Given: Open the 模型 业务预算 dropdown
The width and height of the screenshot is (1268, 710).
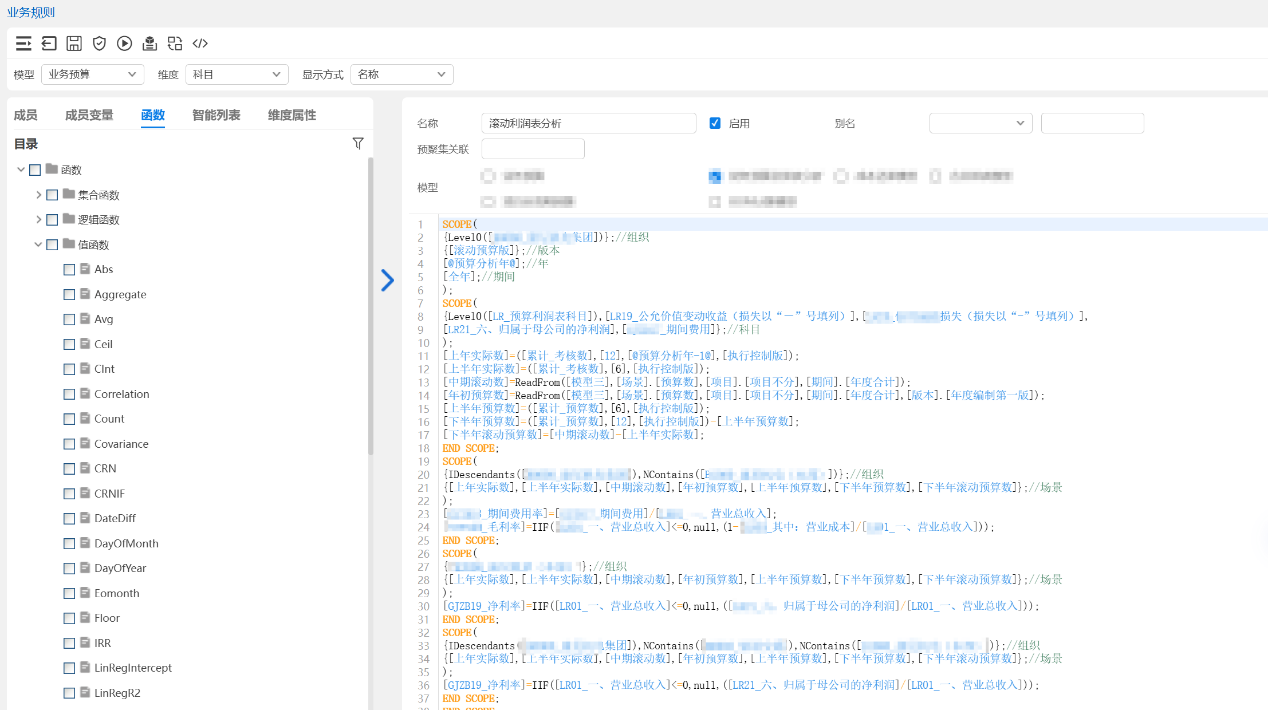Looking at the screenshot, I should point(92,74).
